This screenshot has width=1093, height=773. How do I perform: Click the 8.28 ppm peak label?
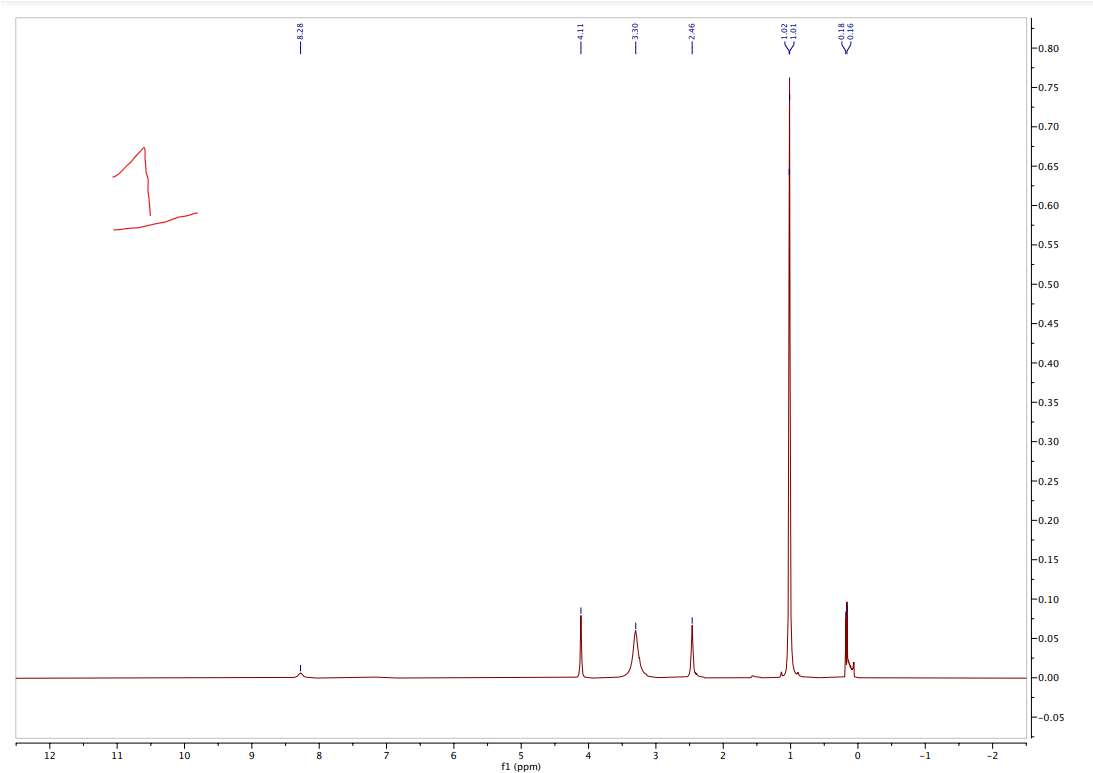pyautogui.click(x=298, y=33)
